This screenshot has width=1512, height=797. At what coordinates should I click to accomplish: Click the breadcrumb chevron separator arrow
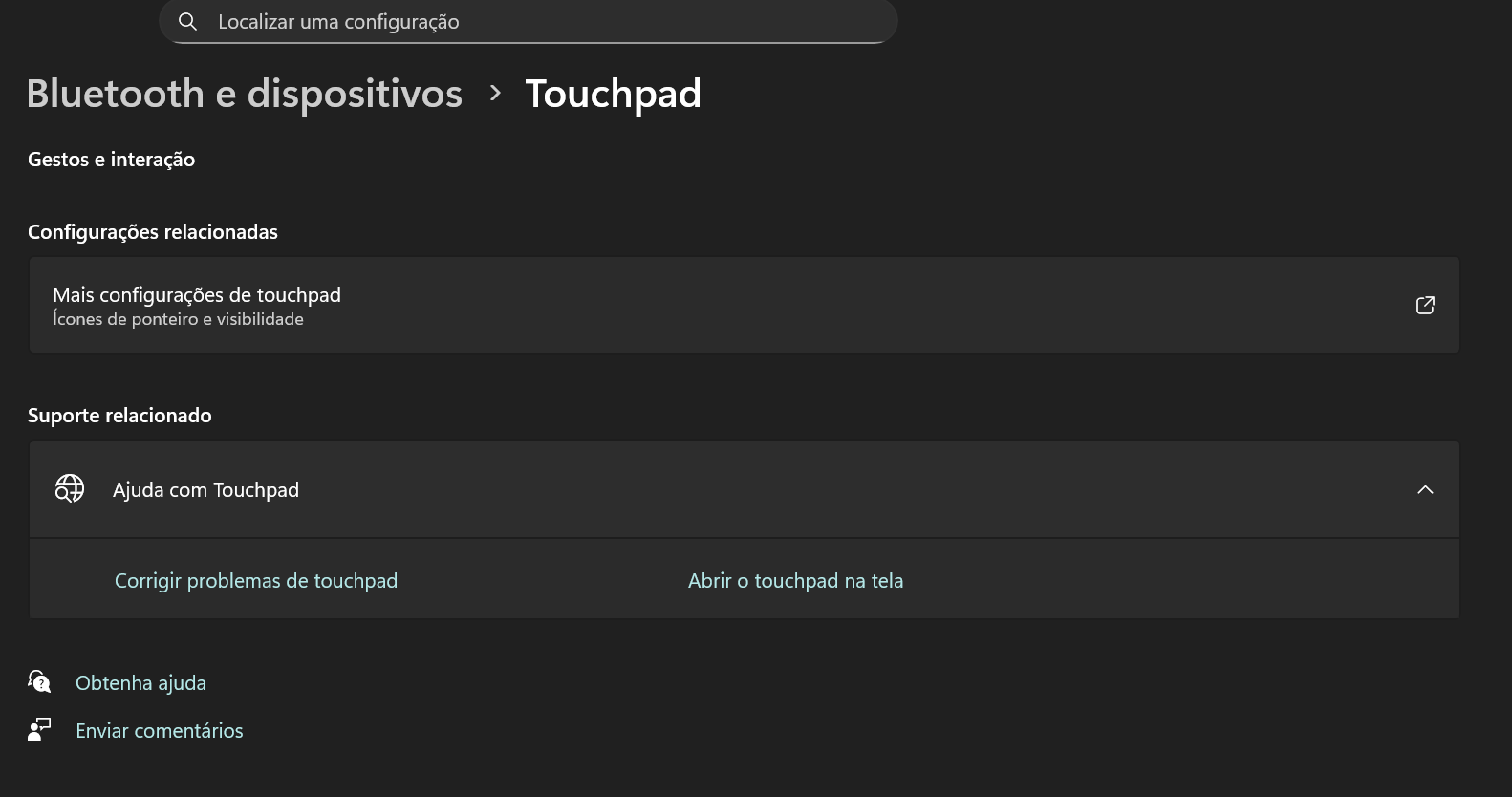[495, 94]
